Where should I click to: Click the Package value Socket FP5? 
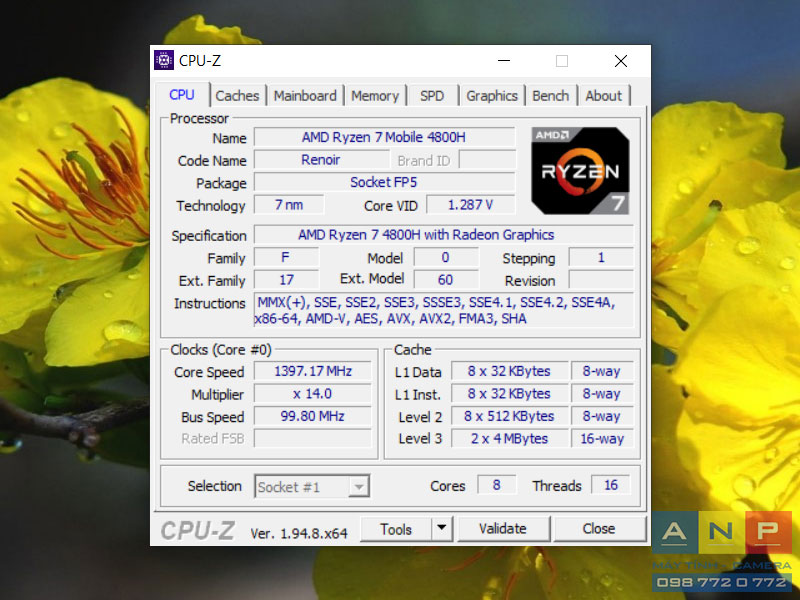384,182
